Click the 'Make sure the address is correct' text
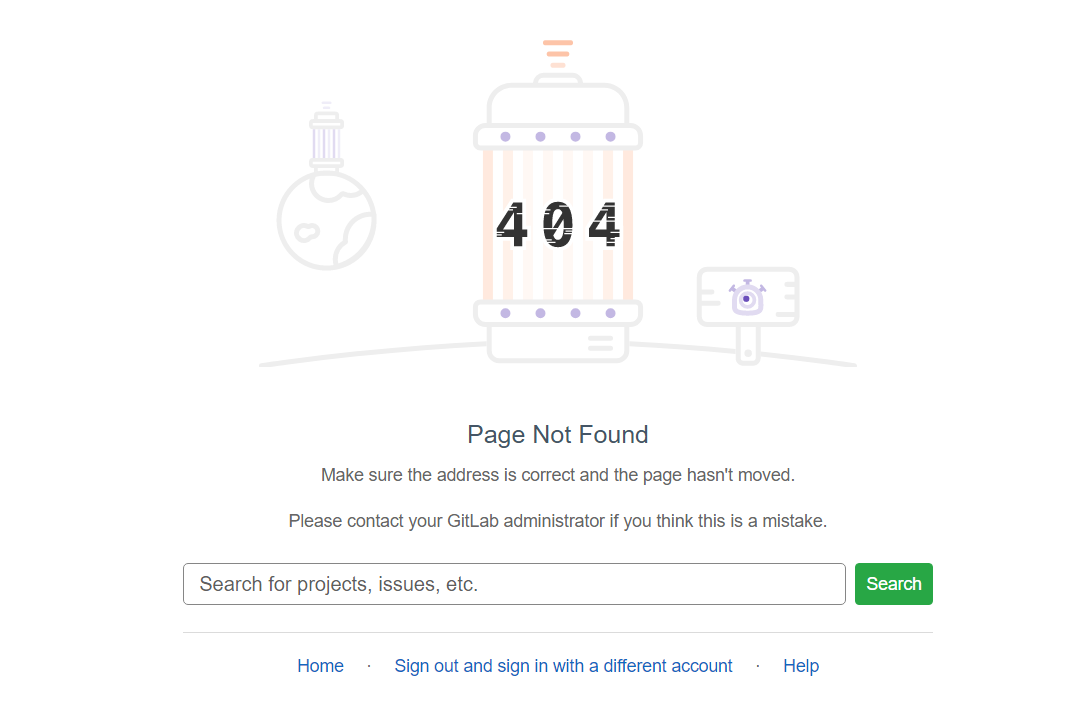Viewport: 1087px width, 720px height. (558, 475)
